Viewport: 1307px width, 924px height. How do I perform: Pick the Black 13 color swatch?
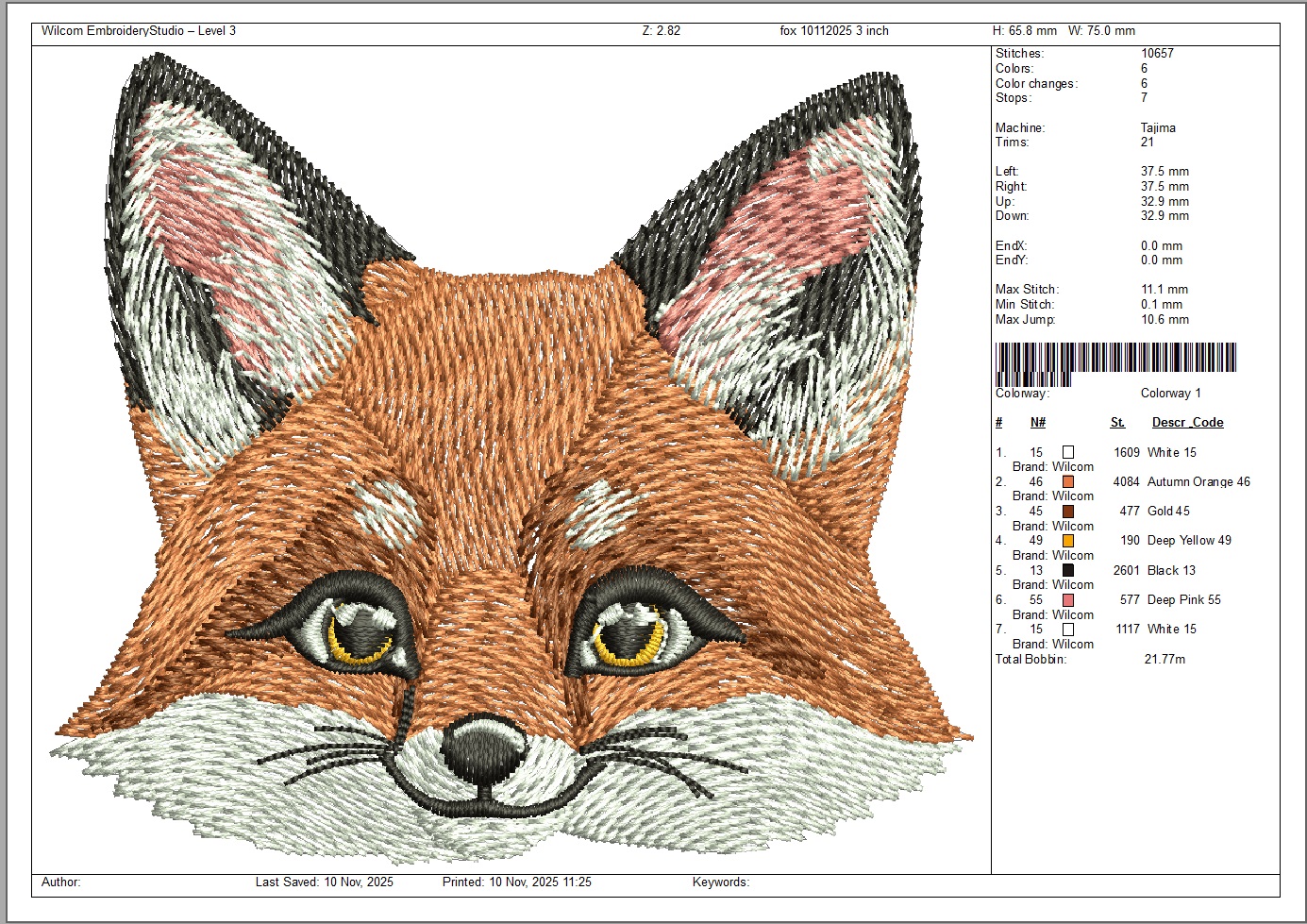[x=1067, y=570]
